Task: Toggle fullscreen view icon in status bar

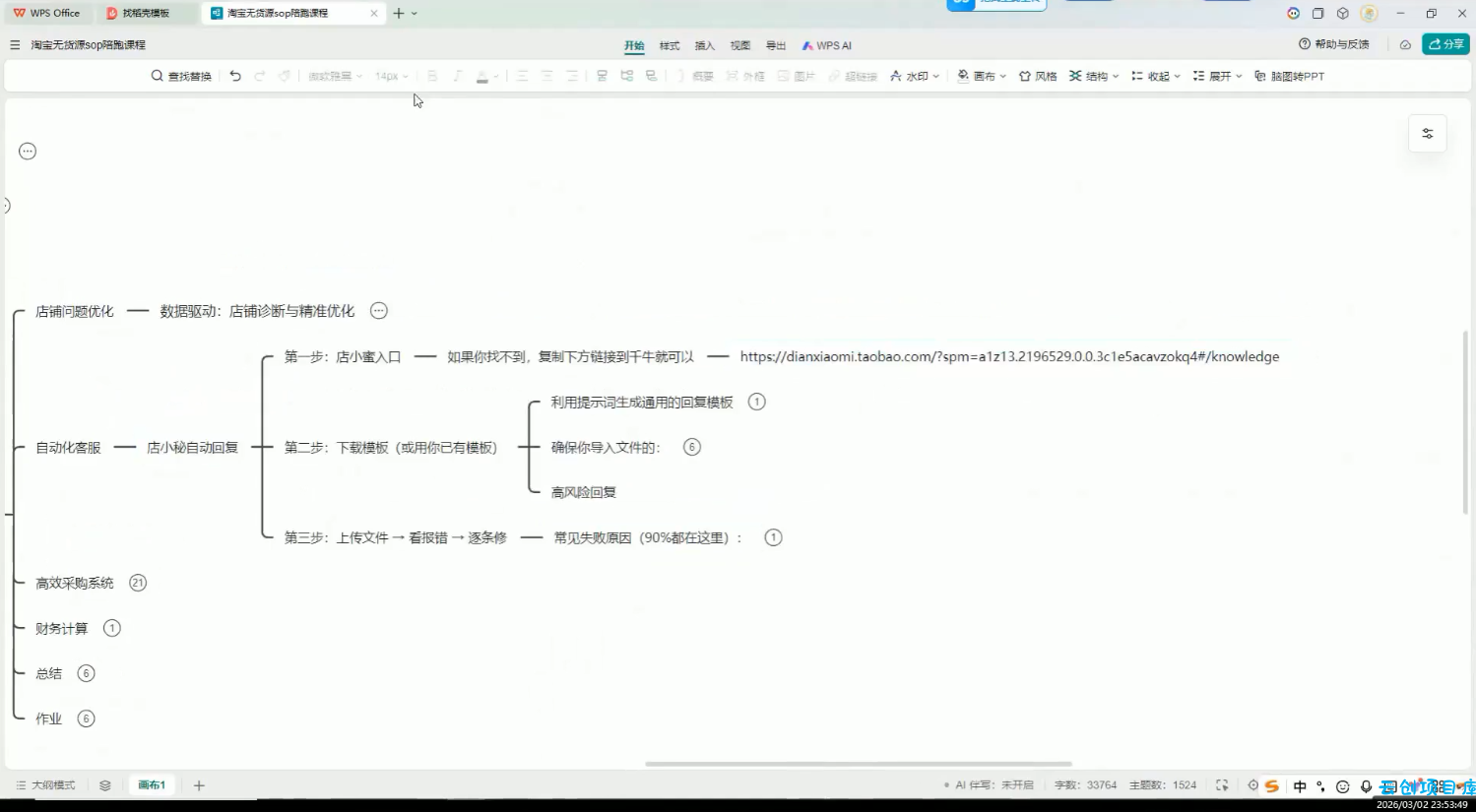Action: [1222, 785]
